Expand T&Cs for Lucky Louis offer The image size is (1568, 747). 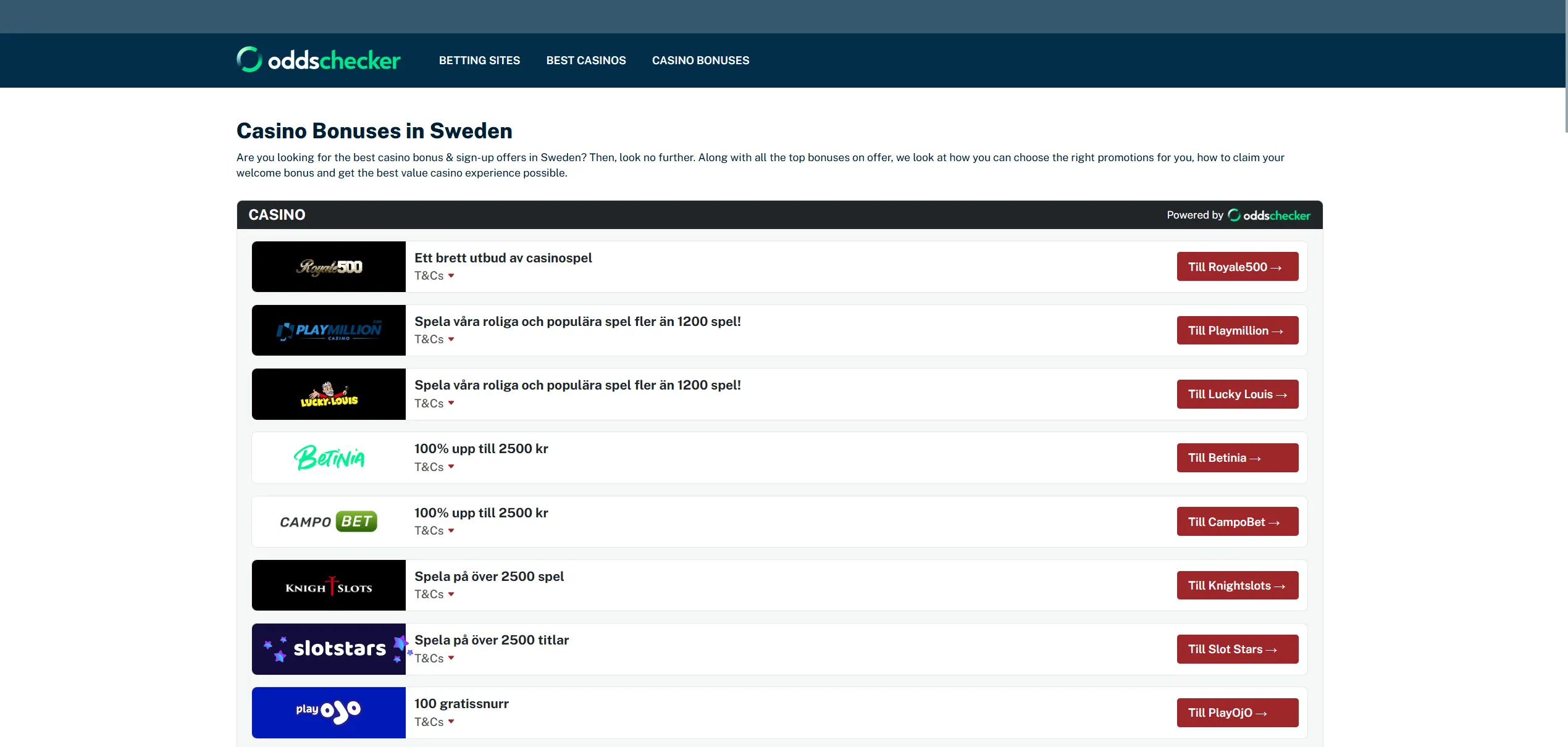coord(434,403)
